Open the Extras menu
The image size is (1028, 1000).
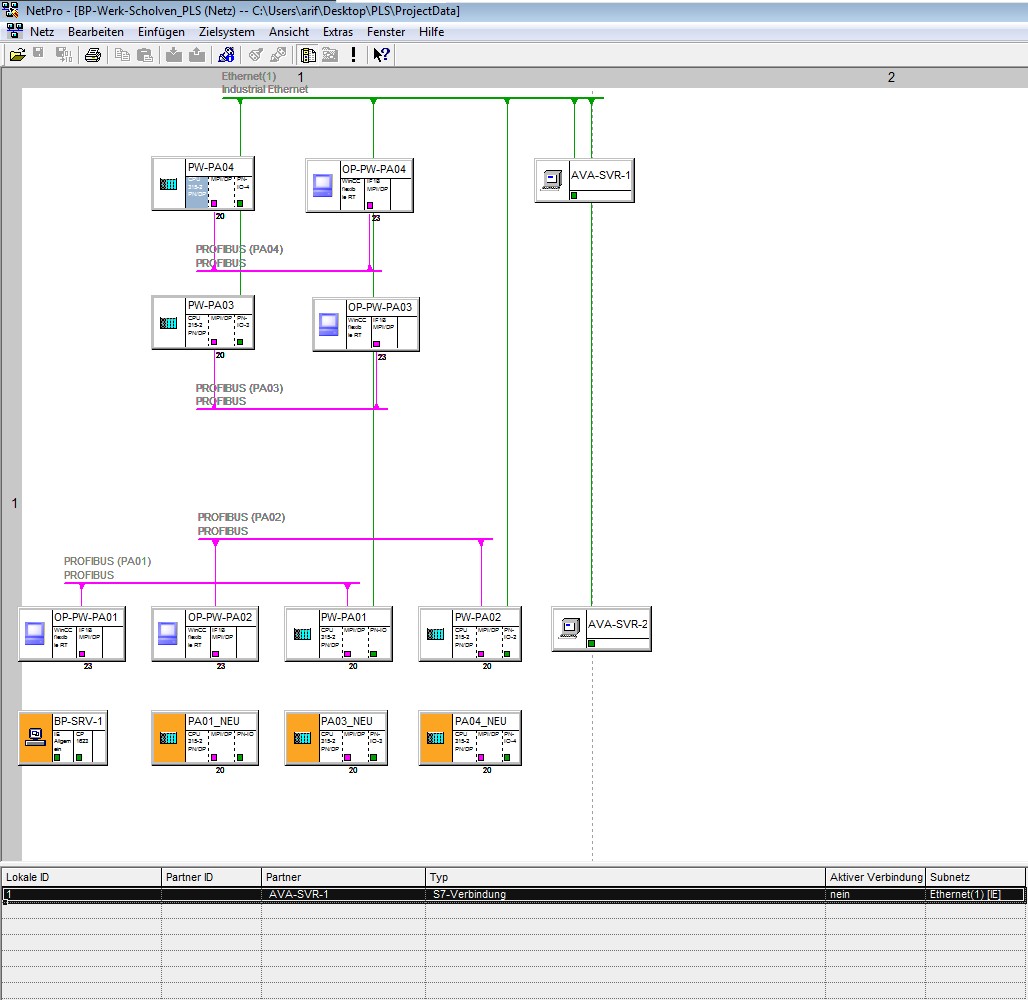(338, 31)
